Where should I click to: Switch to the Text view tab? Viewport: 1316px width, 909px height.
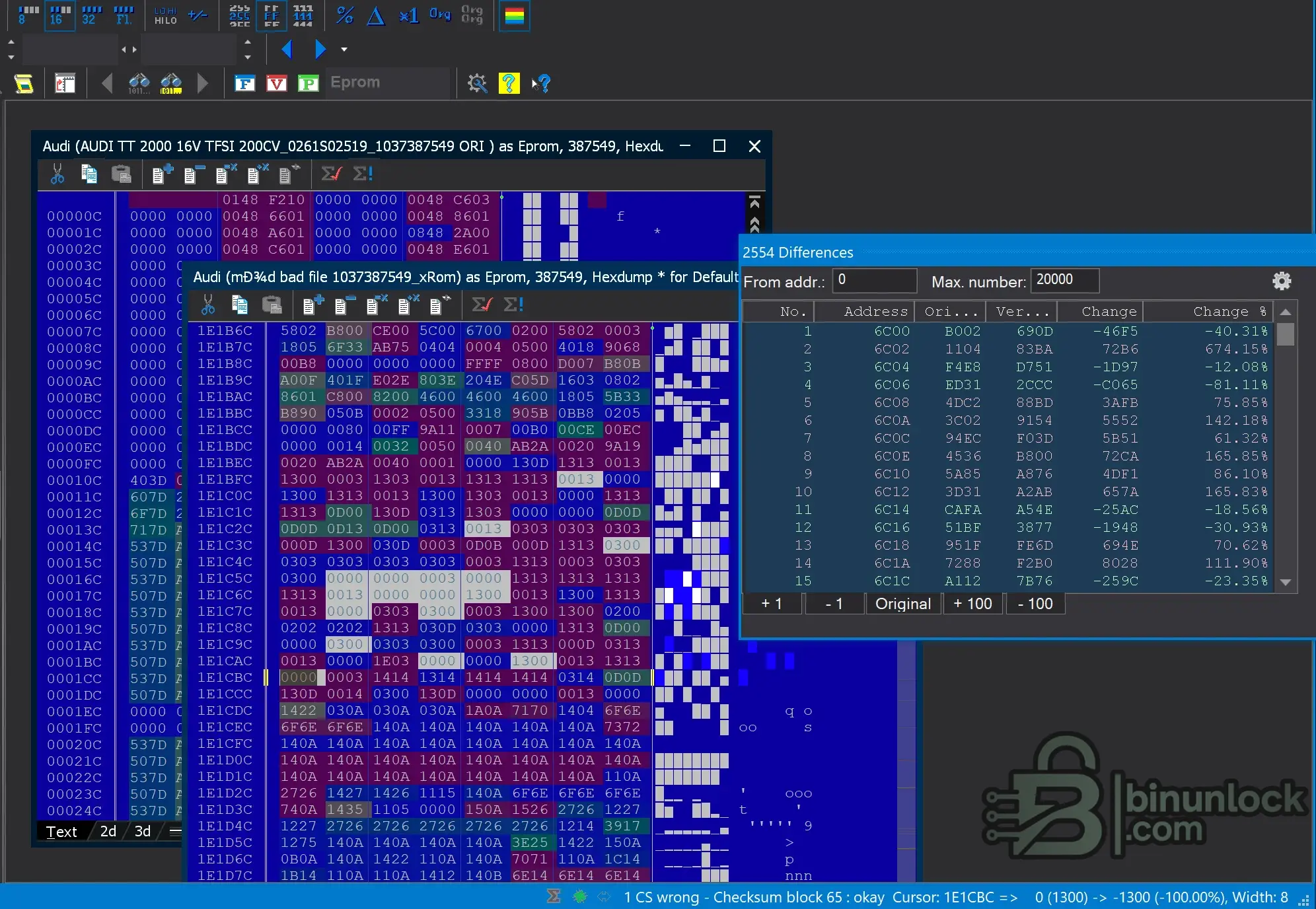[61, 832]
